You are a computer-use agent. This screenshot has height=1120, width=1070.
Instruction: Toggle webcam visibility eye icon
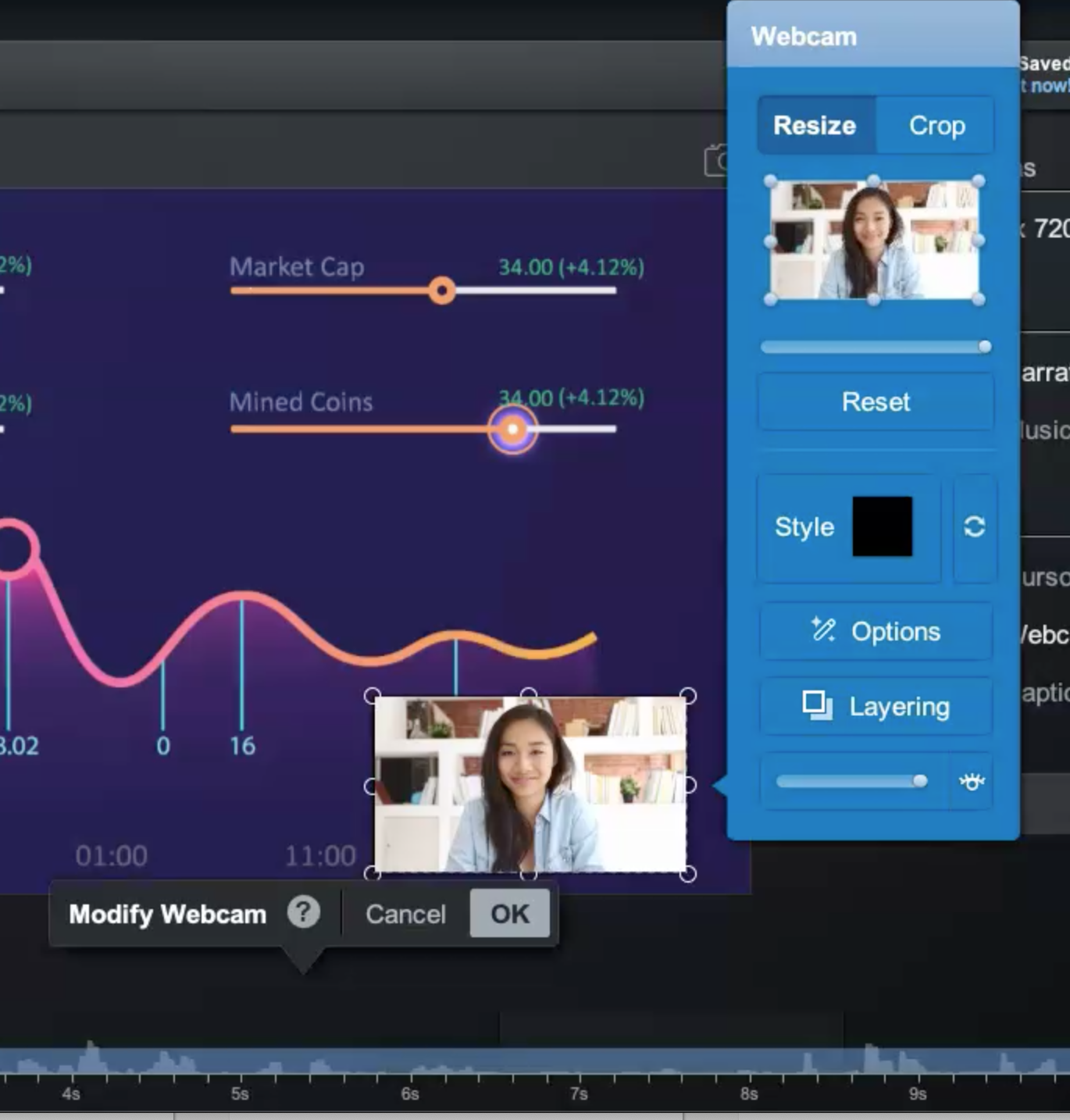click(972, 781)
